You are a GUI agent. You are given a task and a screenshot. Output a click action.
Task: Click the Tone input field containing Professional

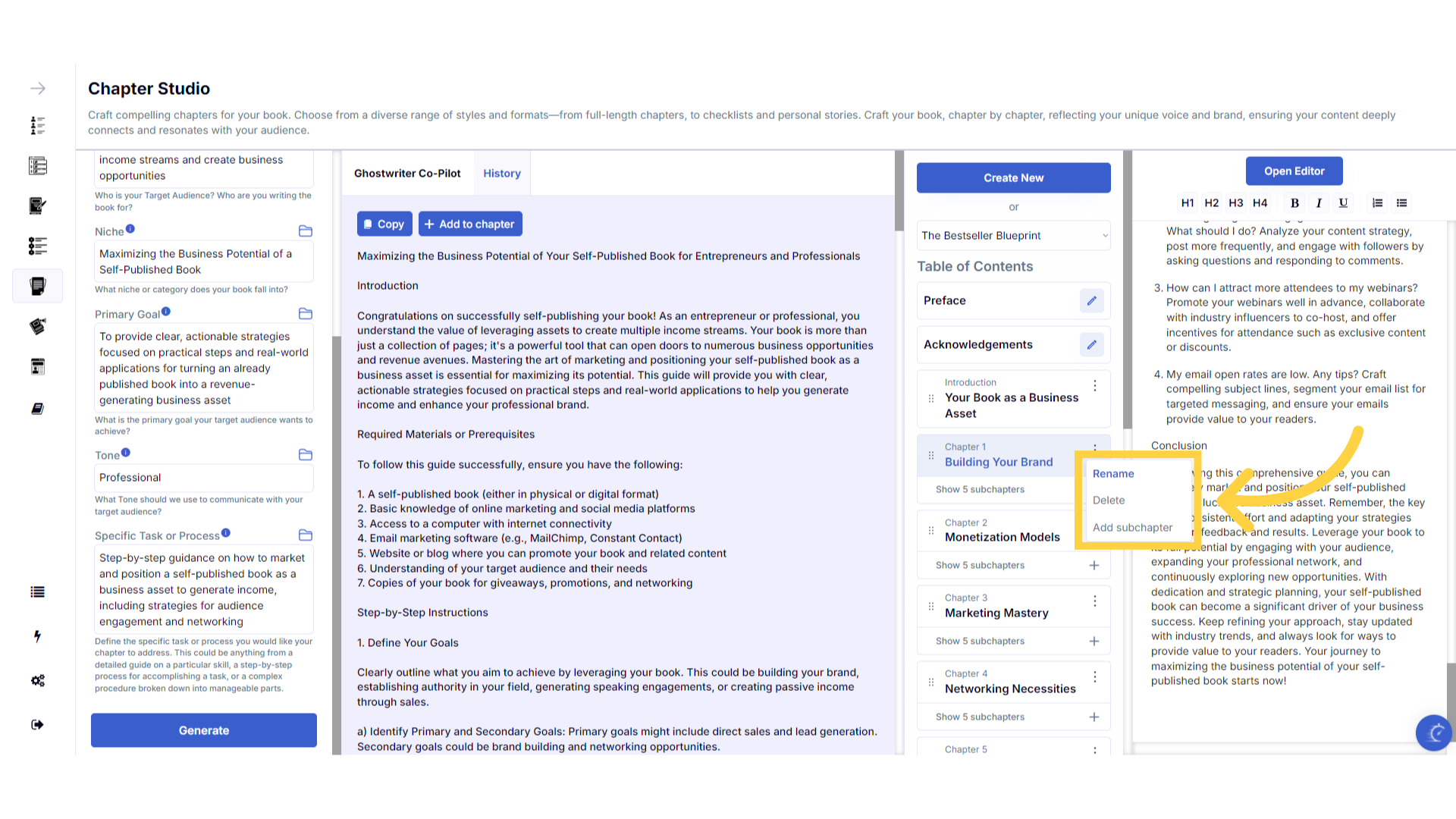point(203,477)
